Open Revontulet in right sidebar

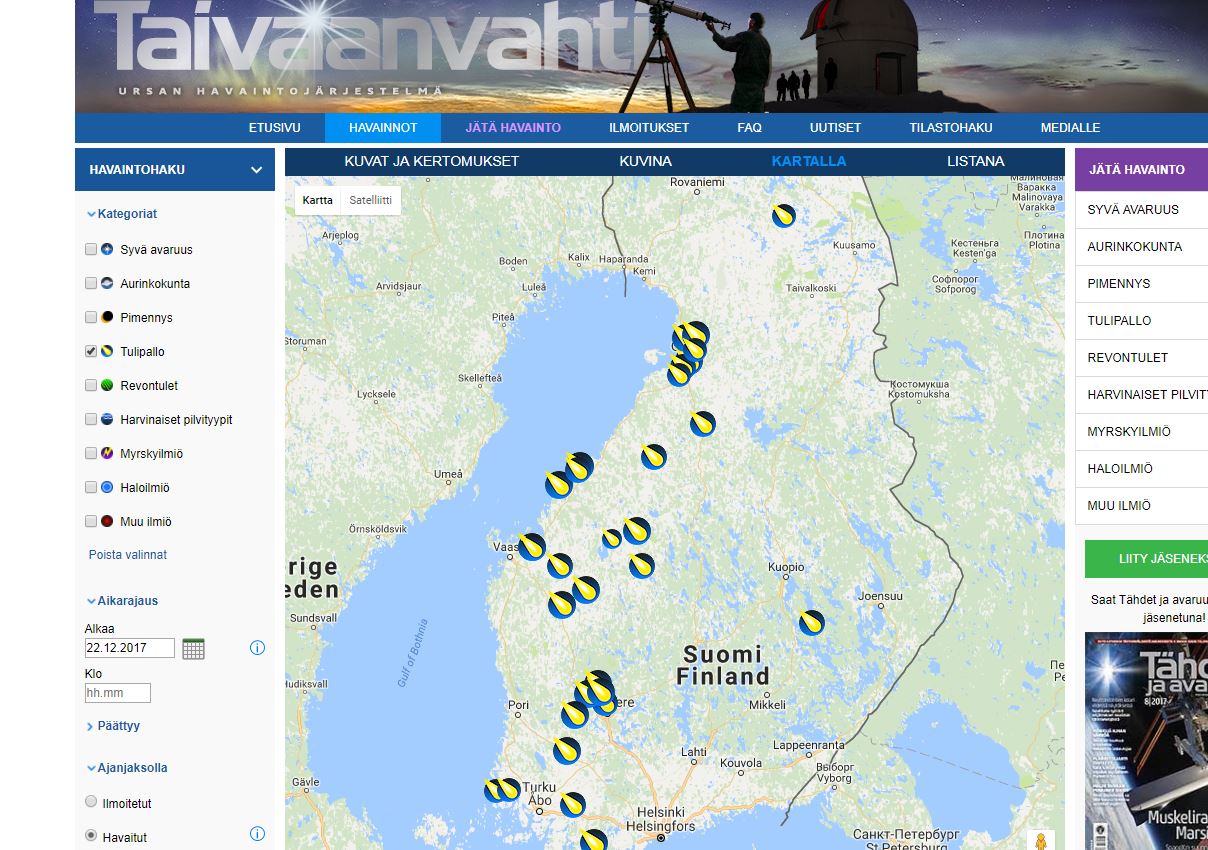click(1141, 358)
